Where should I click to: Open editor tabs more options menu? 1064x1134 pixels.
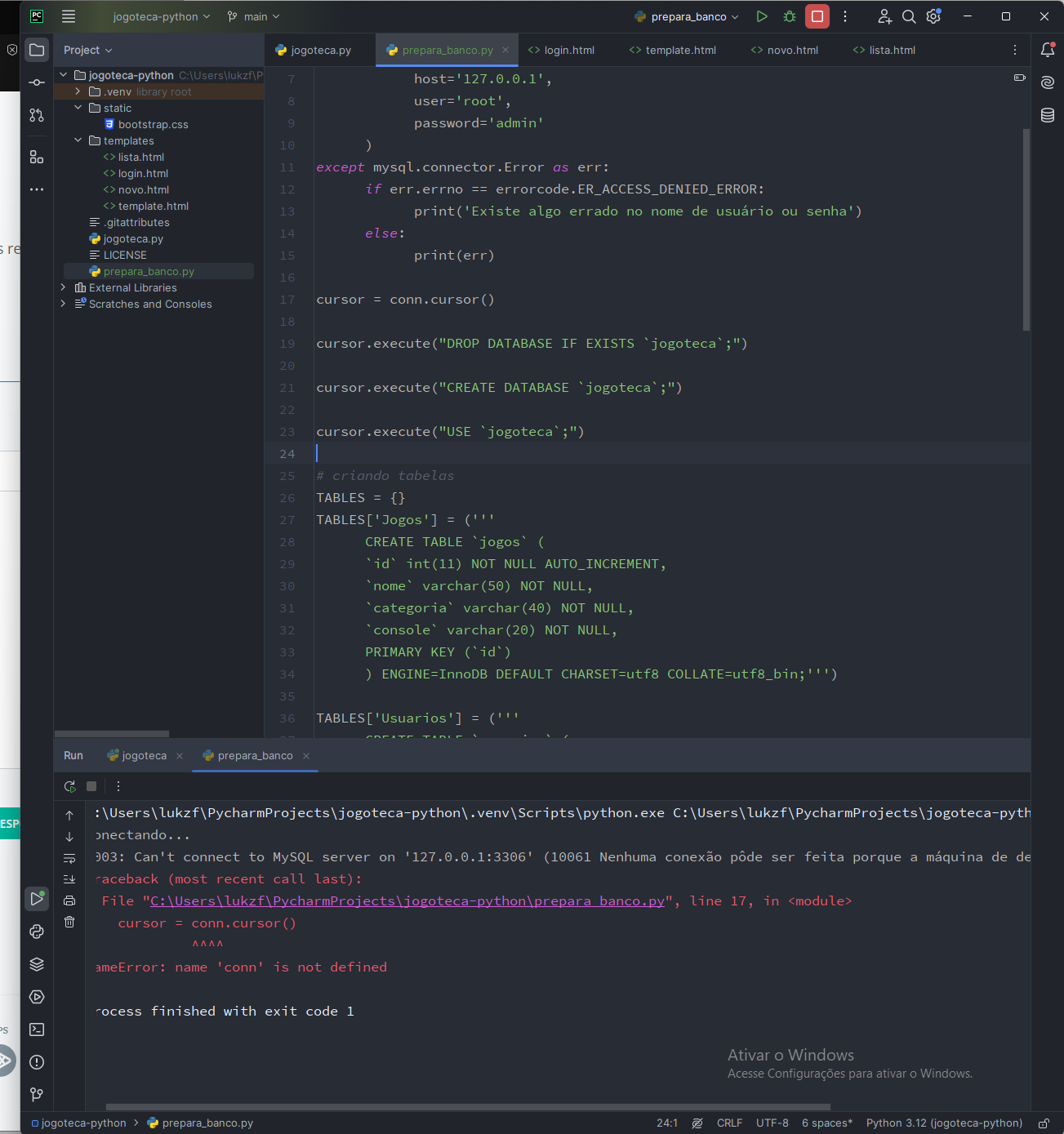point(1015,50)
